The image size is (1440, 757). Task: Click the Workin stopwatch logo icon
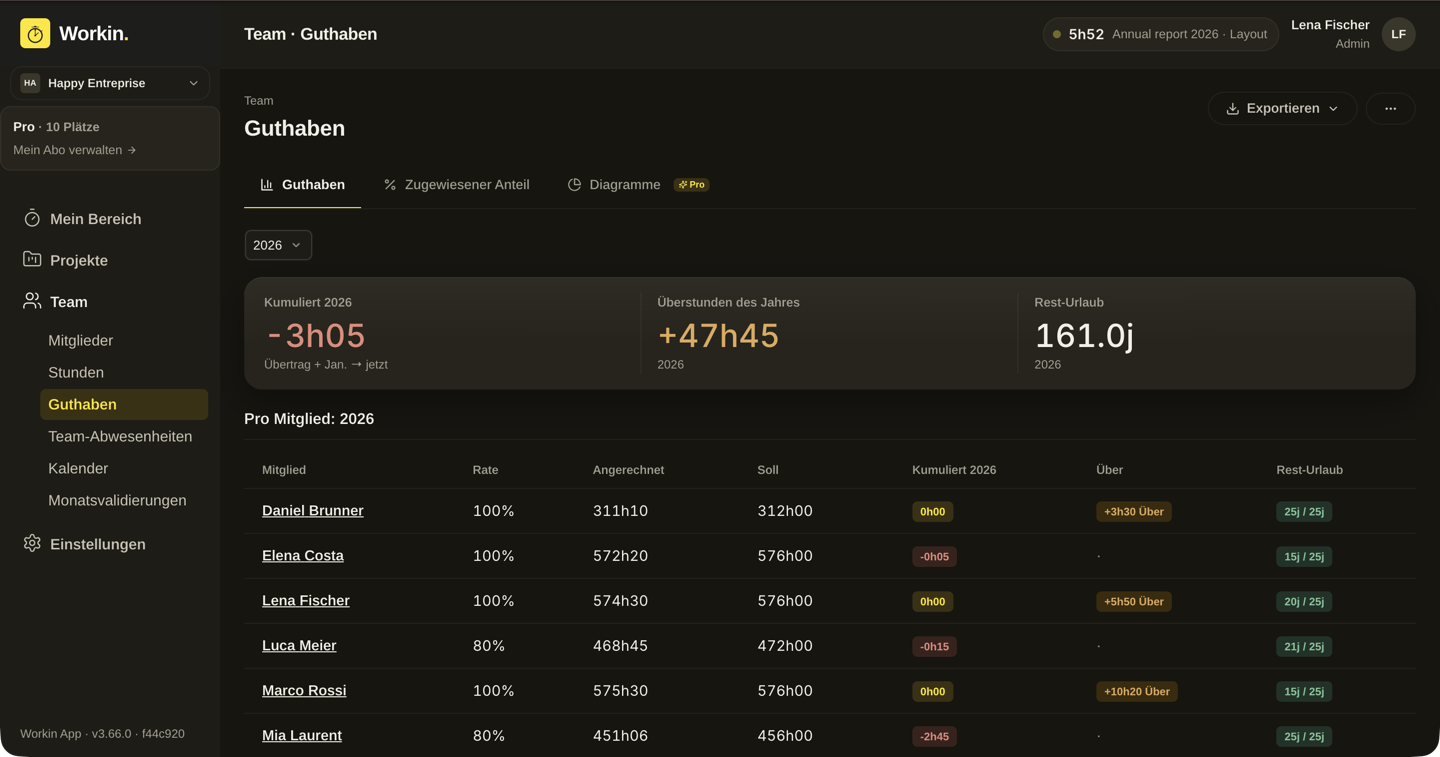pos(35,34)
